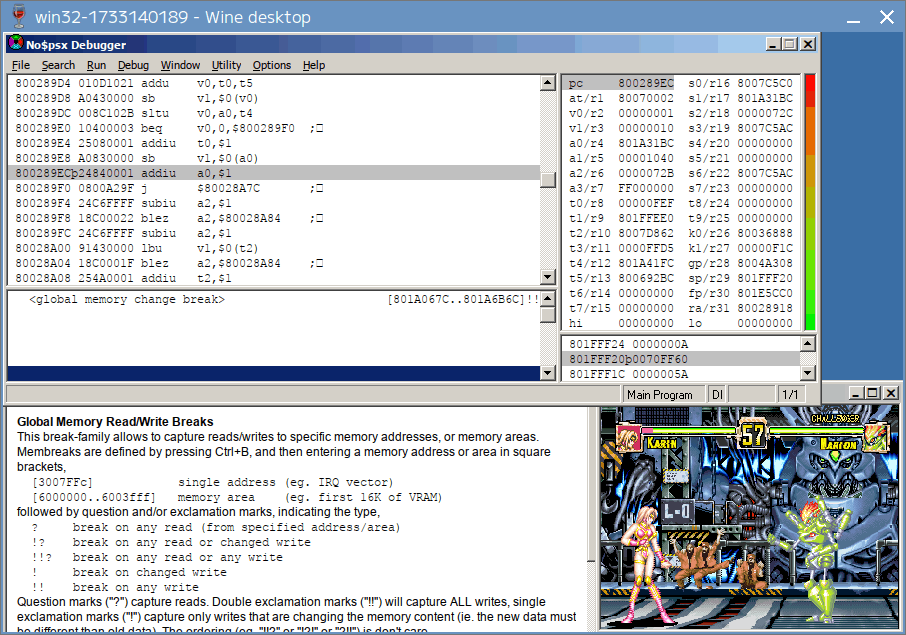906x635 pixels.
Task: Select the global memory change break entry
Action: click(274, 299)
